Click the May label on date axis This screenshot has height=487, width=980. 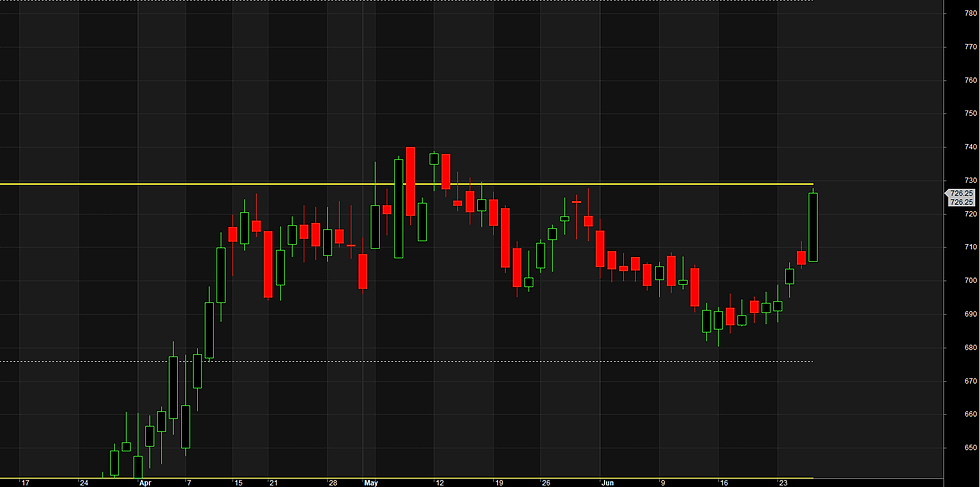371,483
